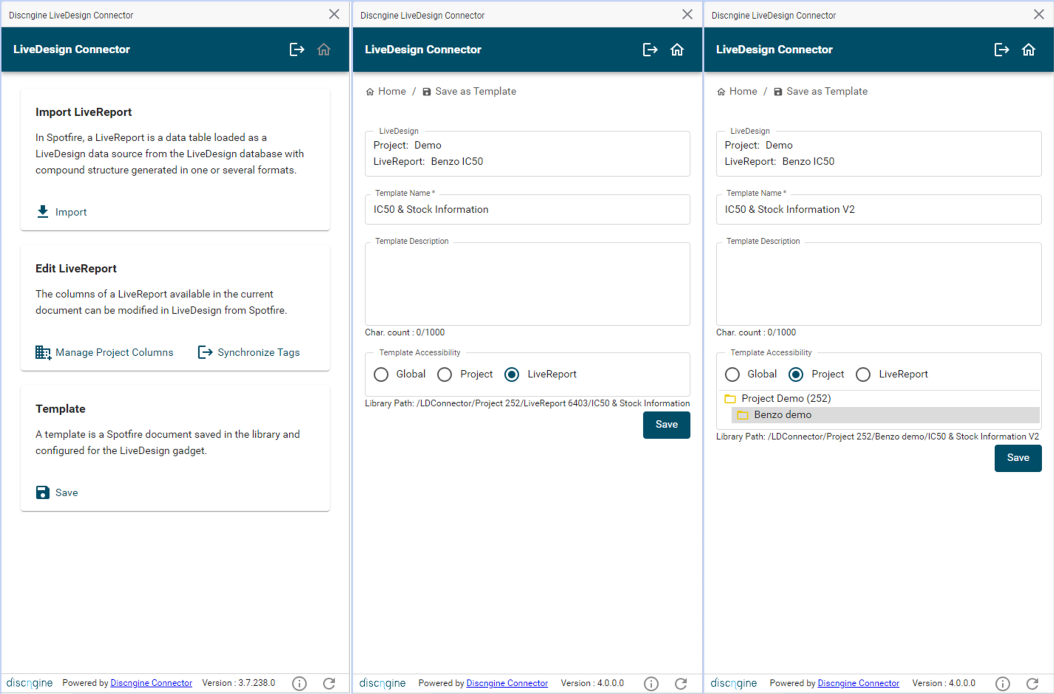Click 'LiveReport: Benzo IC50' text in the middle panel

[x=428, y=161]
